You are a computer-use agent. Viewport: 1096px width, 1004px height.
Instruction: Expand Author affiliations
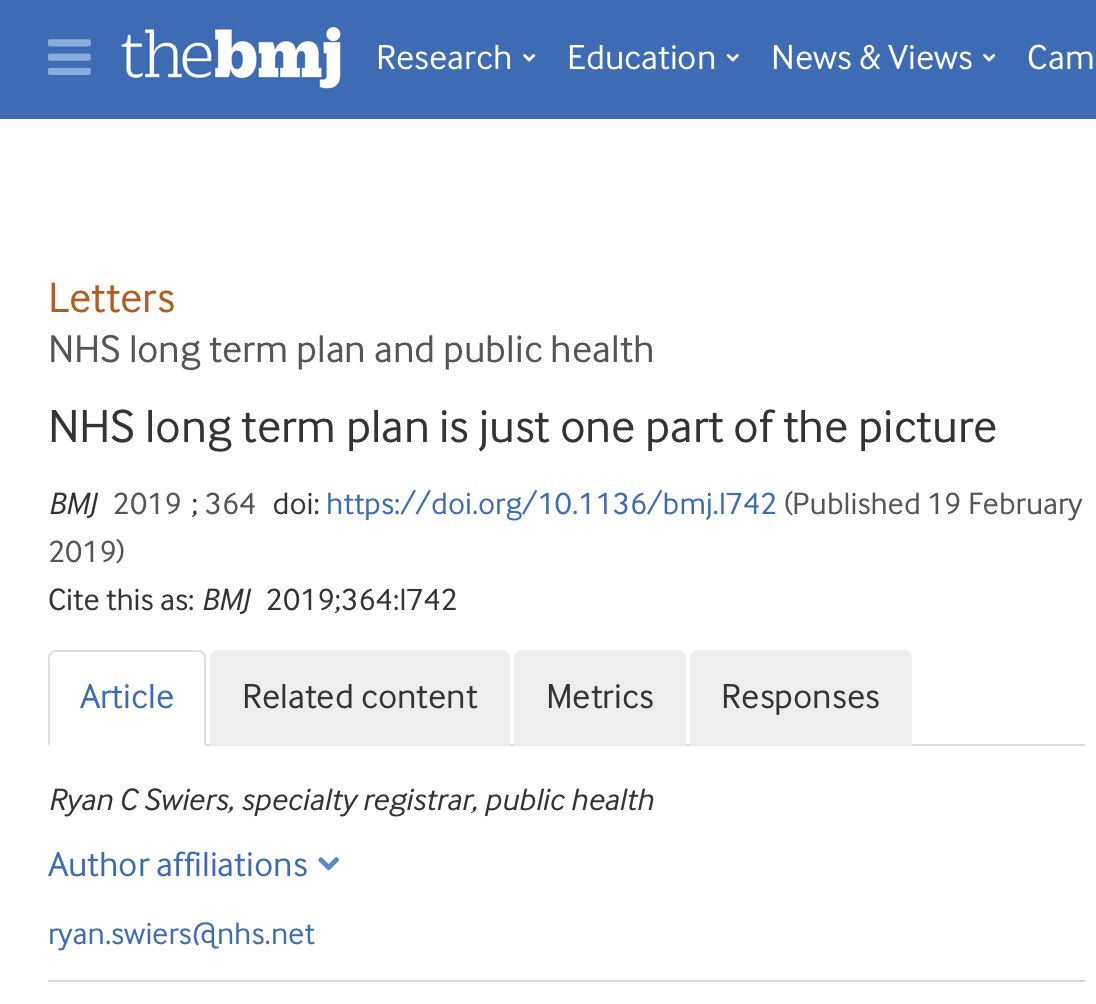(x=194, y=865)
